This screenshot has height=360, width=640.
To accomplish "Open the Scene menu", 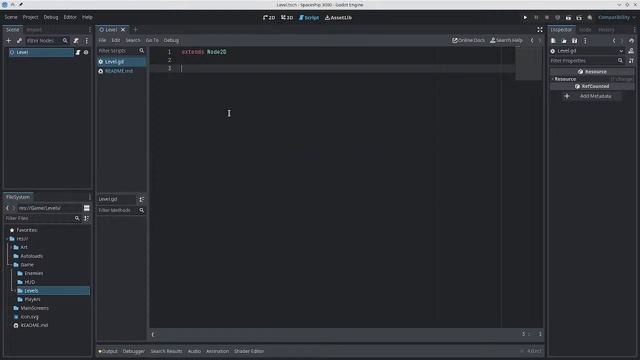I will click(x=11, y=17).
